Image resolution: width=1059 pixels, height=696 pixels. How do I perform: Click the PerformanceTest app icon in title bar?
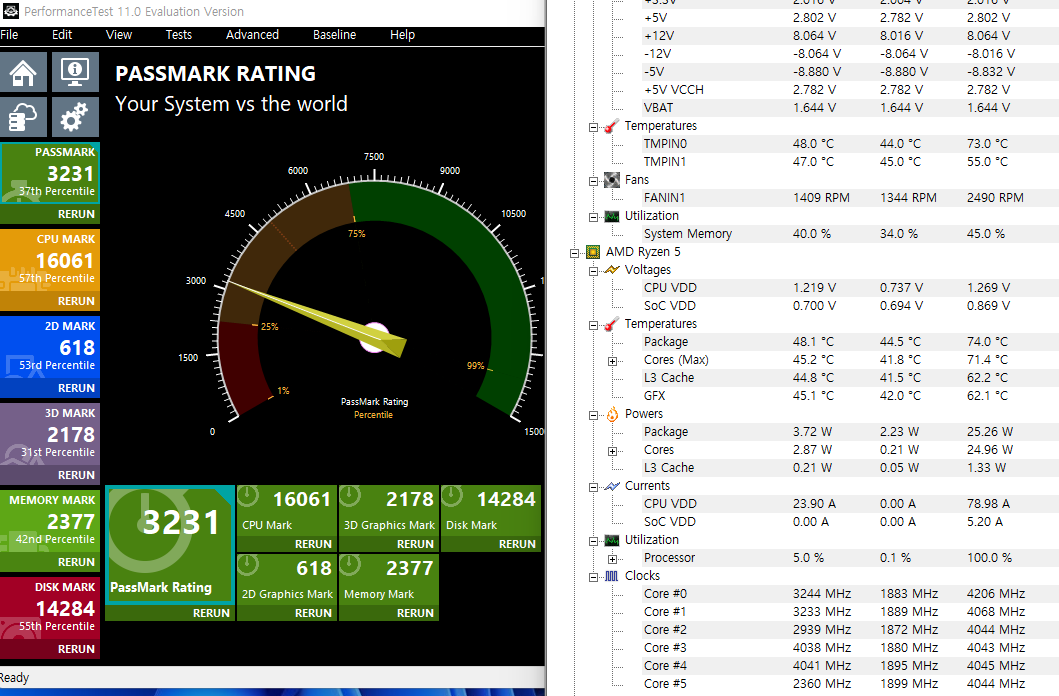coord(11,11)
